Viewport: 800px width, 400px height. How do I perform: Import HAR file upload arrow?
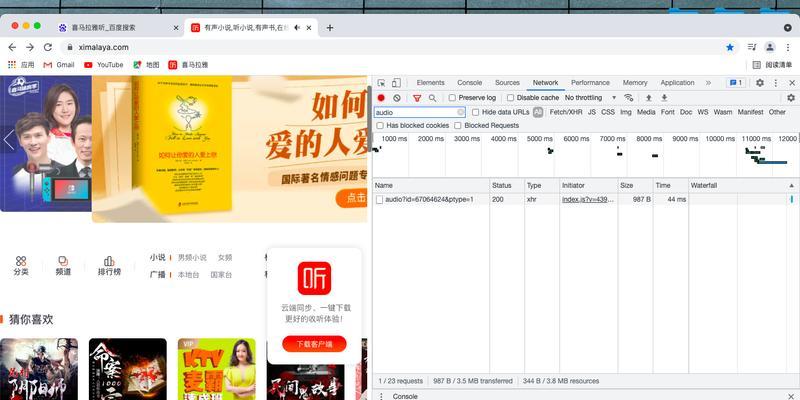coord(648,97)
